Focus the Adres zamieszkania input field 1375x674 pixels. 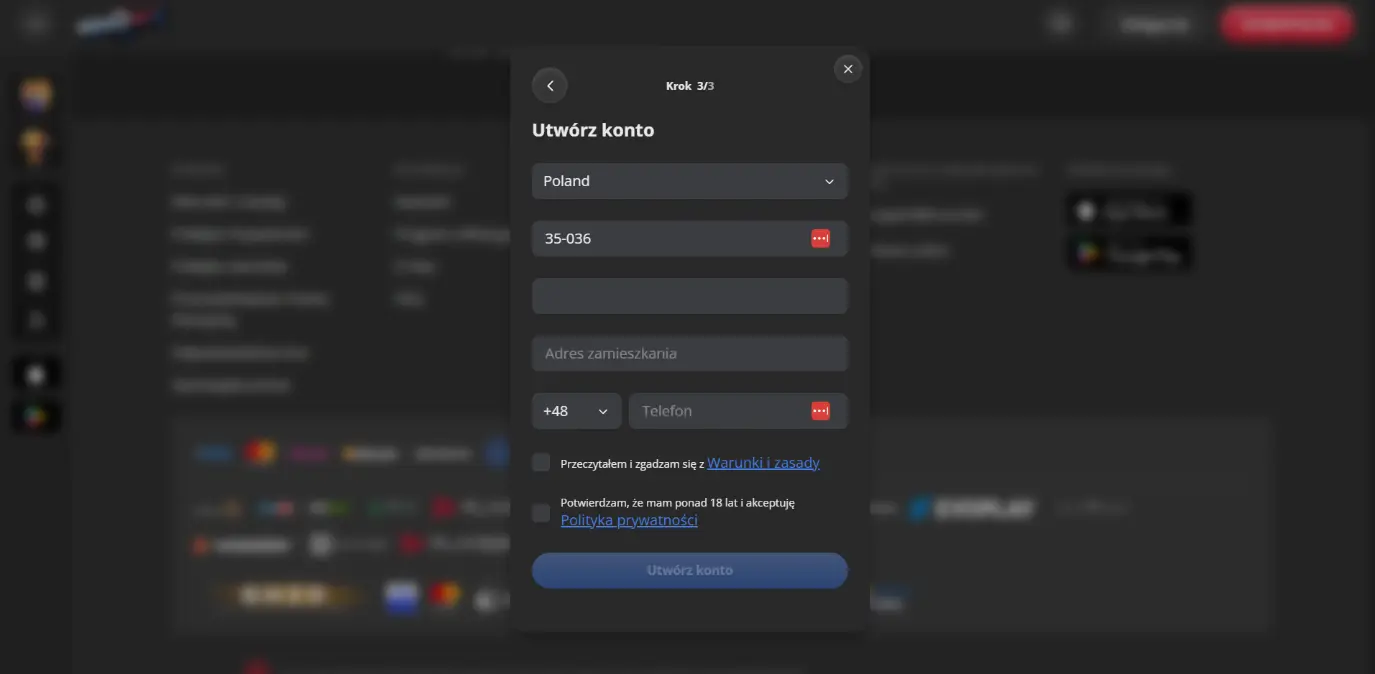689,353
